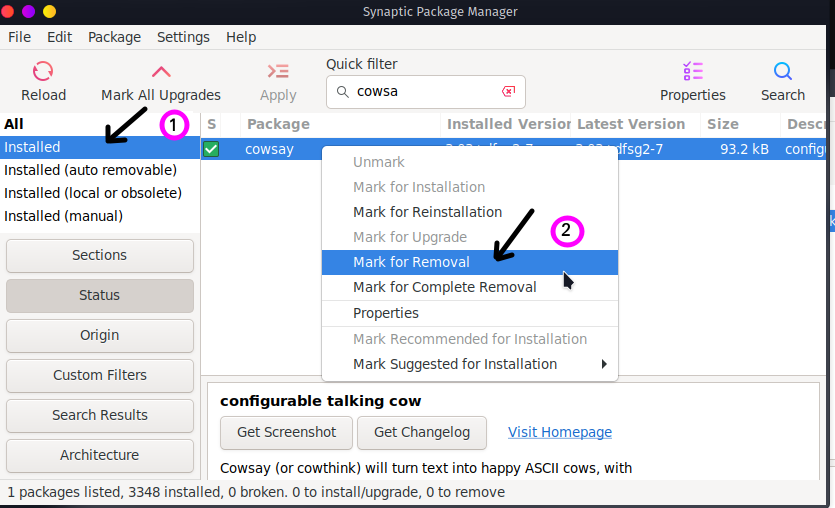Click the Mark All Upgrades arrow icon
The width and height of the screenshot is (835, 508).
[161, 71]
